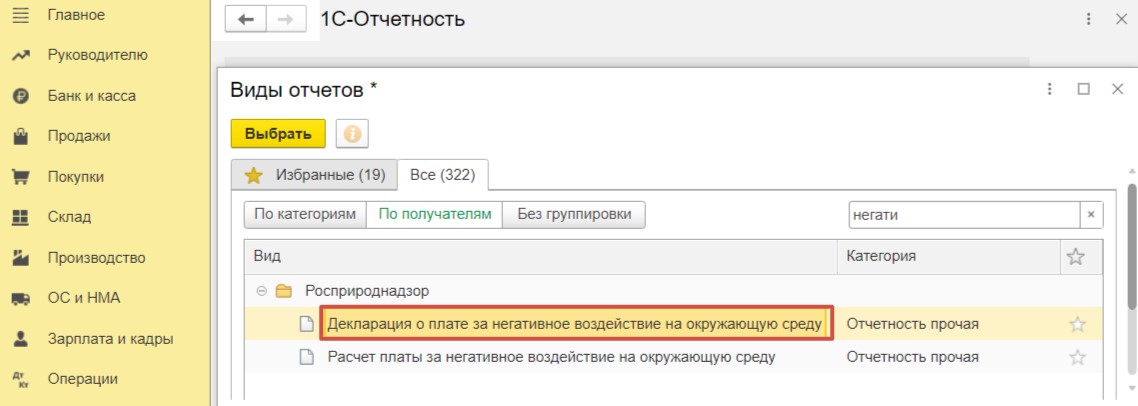Viewport: 1138px width, 406px height.
Task: Open the Продажи section
Action: 79,136
